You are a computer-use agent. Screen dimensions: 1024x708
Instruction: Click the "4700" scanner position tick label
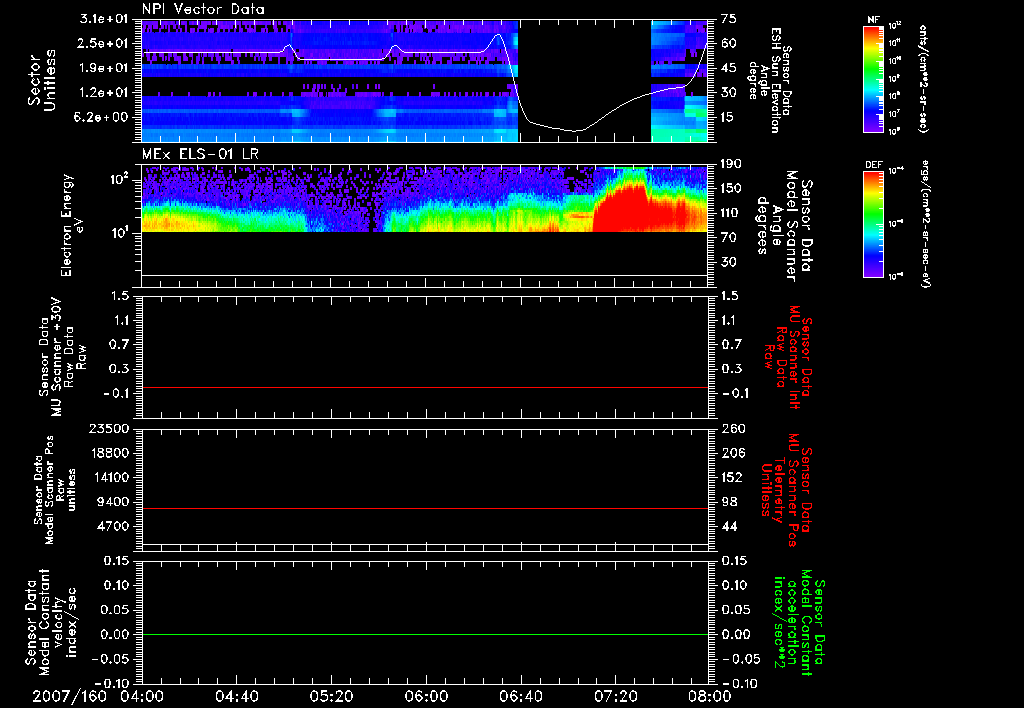pyautogui.click(x=115, y=527)
